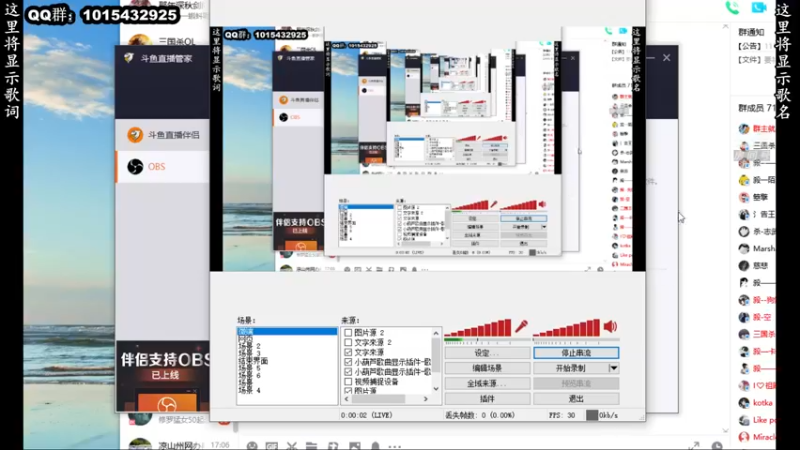Select 场景 3 in the scenes list
Image resolution: width=800 pixels, height=450 pixels.
[249, 353]
